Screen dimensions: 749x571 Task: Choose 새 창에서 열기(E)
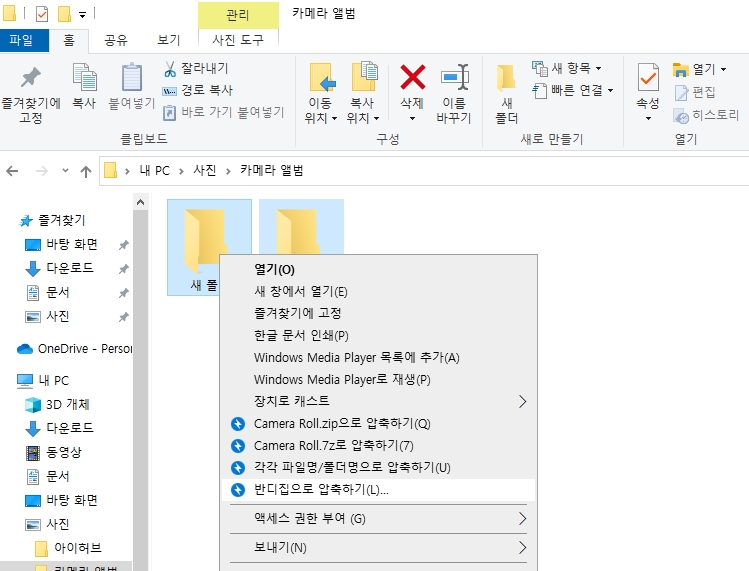378,291
